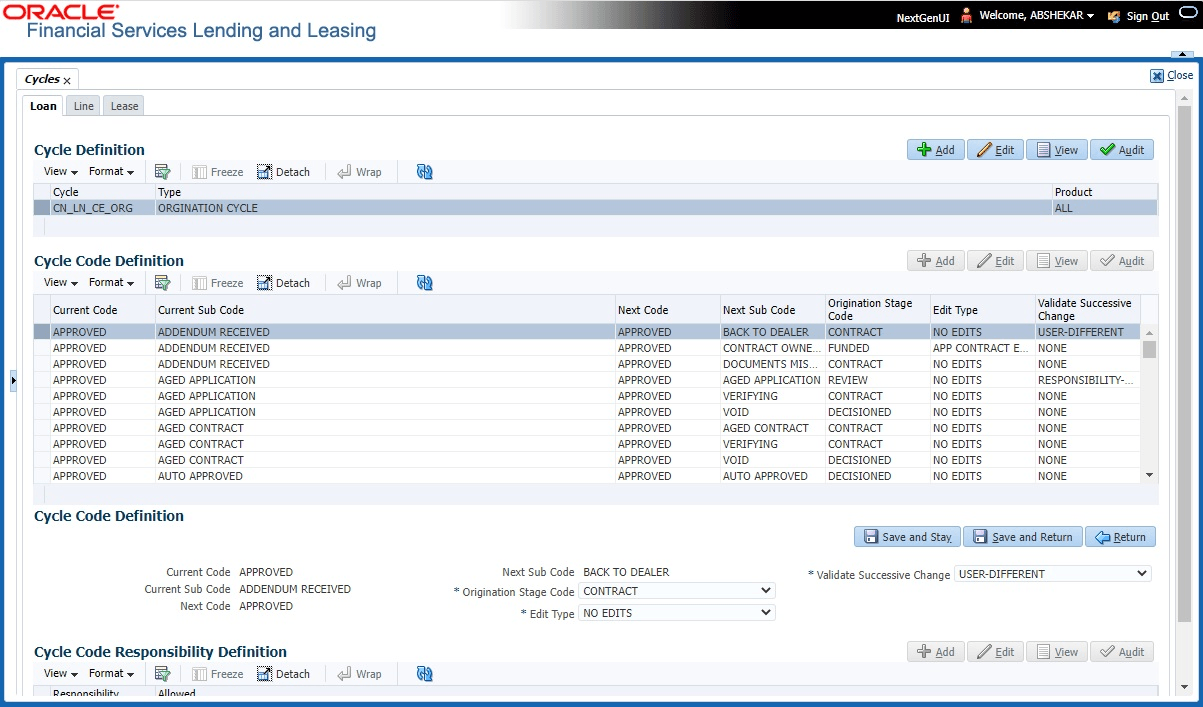The width and height of the screenshot is (1203, 707).
Task: Detach the Cycle Code Definition table
Action: [x=283, y=283]
